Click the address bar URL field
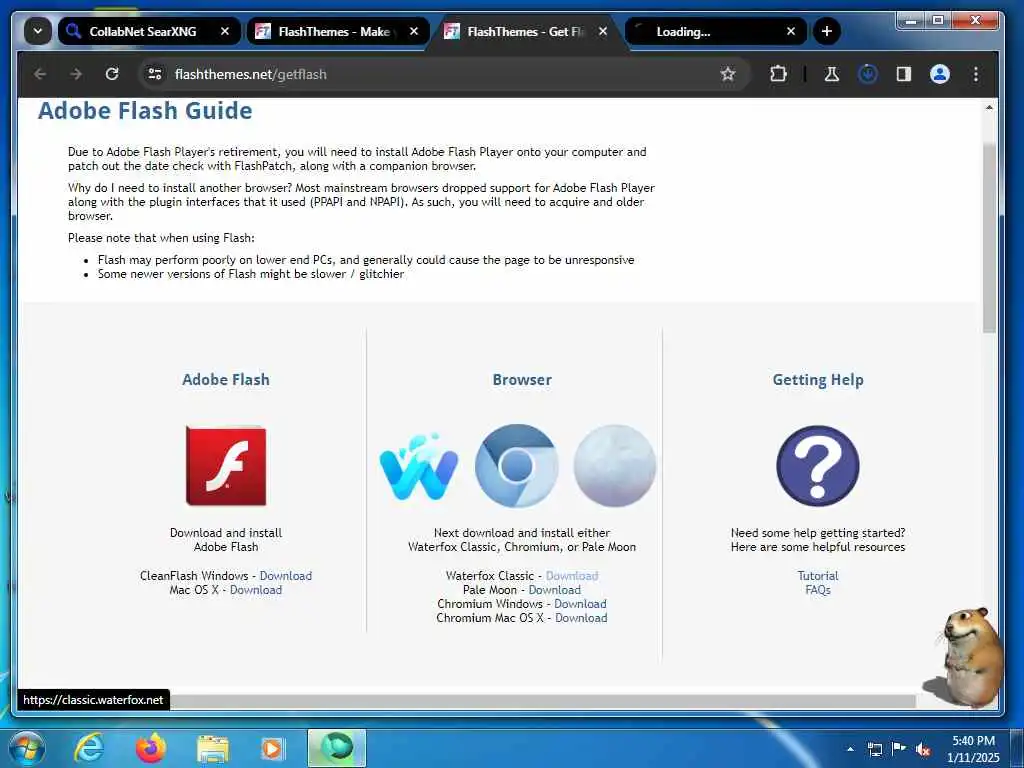Viewport: 1024px width, 768px height. click(443, 74)
